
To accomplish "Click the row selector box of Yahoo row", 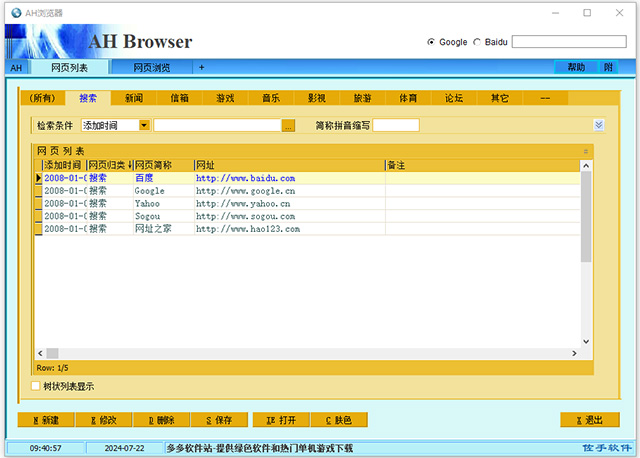I will click(38, 204).
